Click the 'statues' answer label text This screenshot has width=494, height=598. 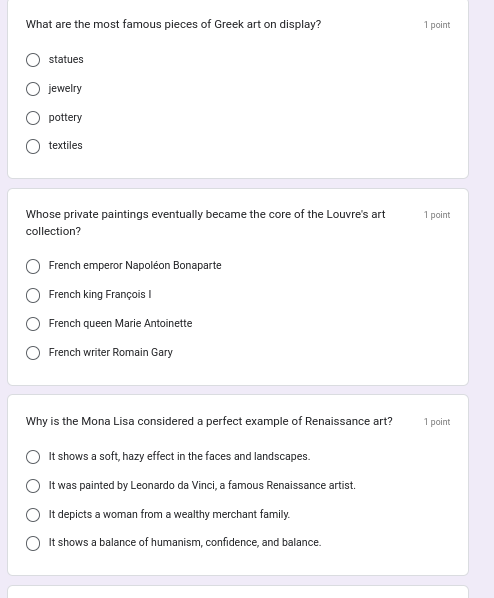point(66,59)
